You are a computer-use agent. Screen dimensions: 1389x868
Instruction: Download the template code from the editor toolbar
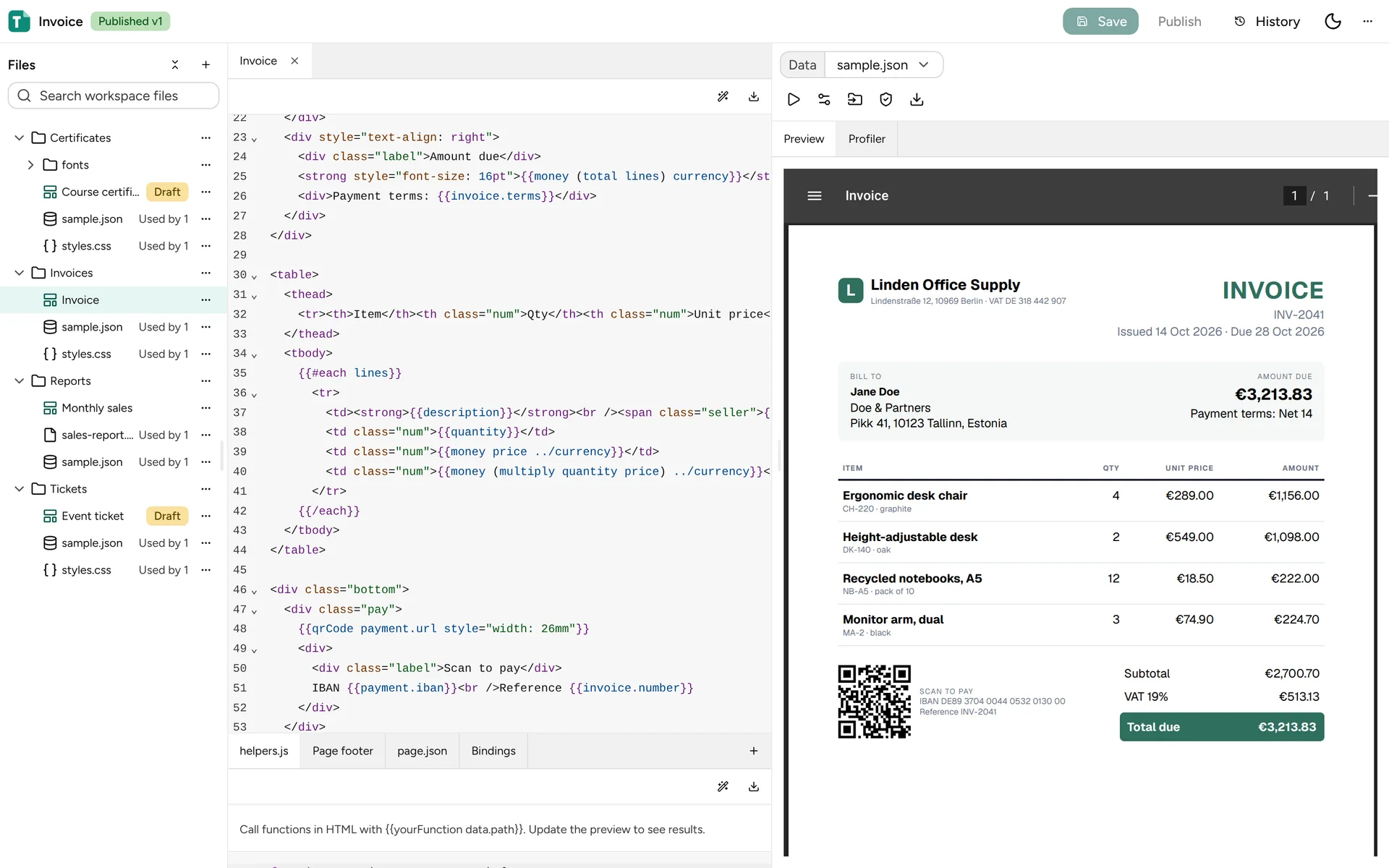[x=754, y=96]
